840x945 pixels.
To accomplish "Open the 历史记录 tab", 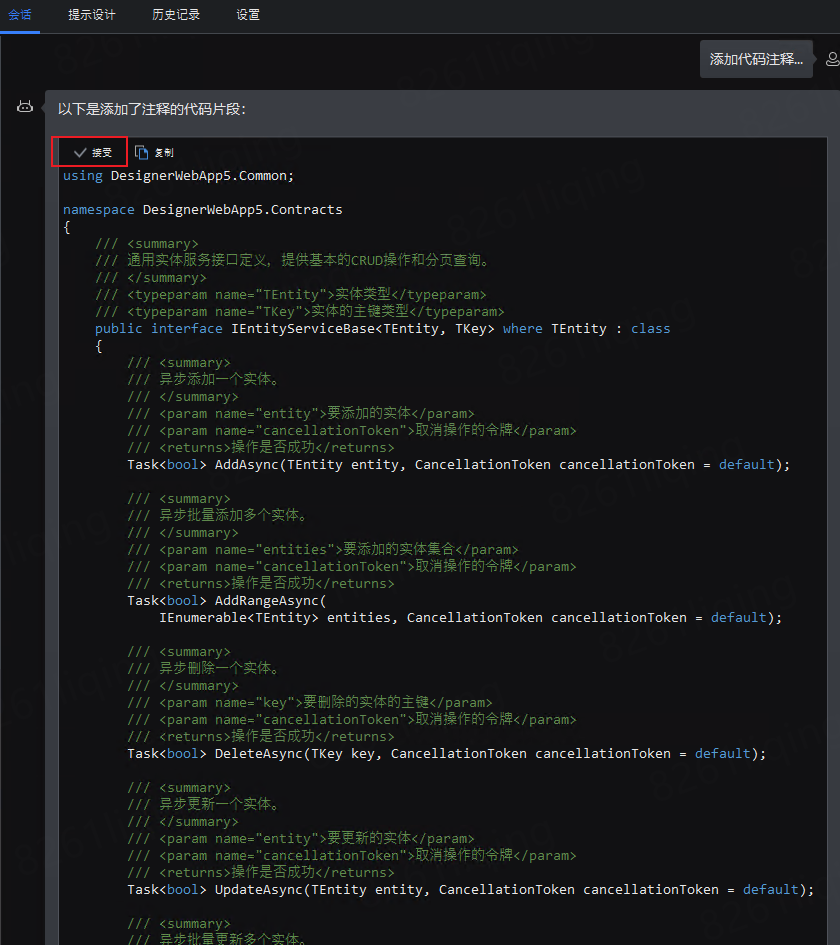I will [176, 15].
